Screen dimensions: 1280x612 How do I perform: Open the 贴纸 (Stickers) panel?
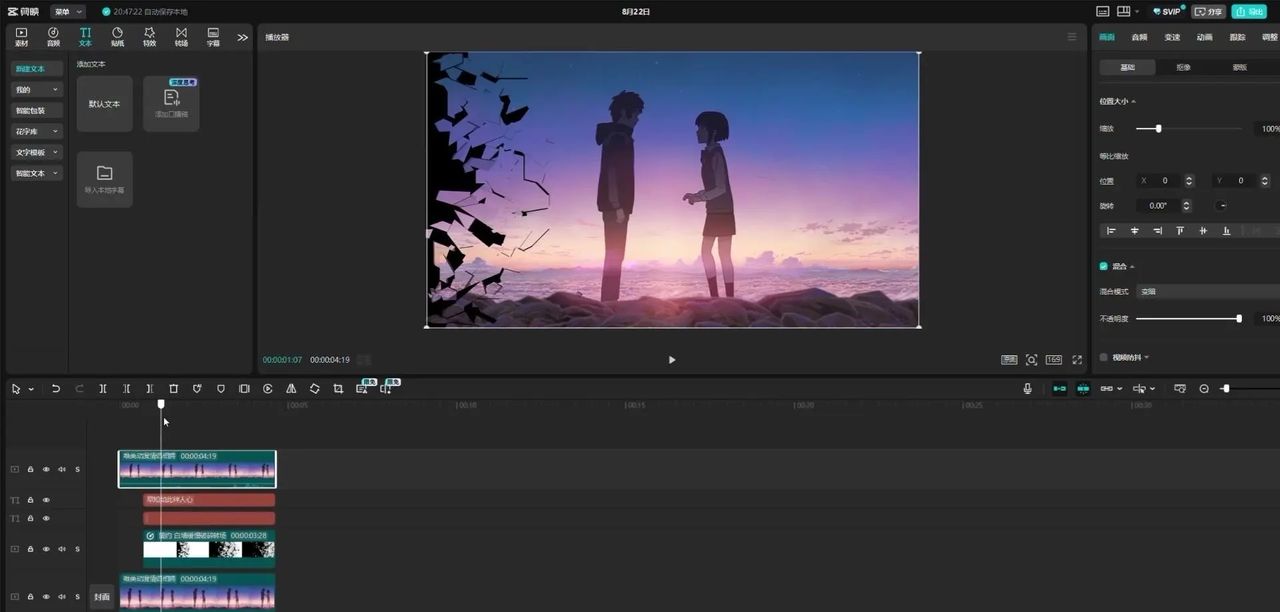coord(117,37)
